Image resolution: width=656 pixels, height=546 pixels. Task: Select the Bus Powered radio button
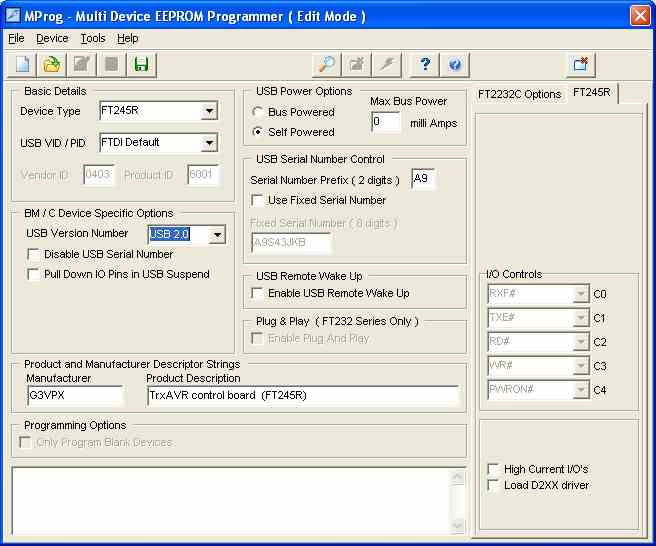point(259,112)
